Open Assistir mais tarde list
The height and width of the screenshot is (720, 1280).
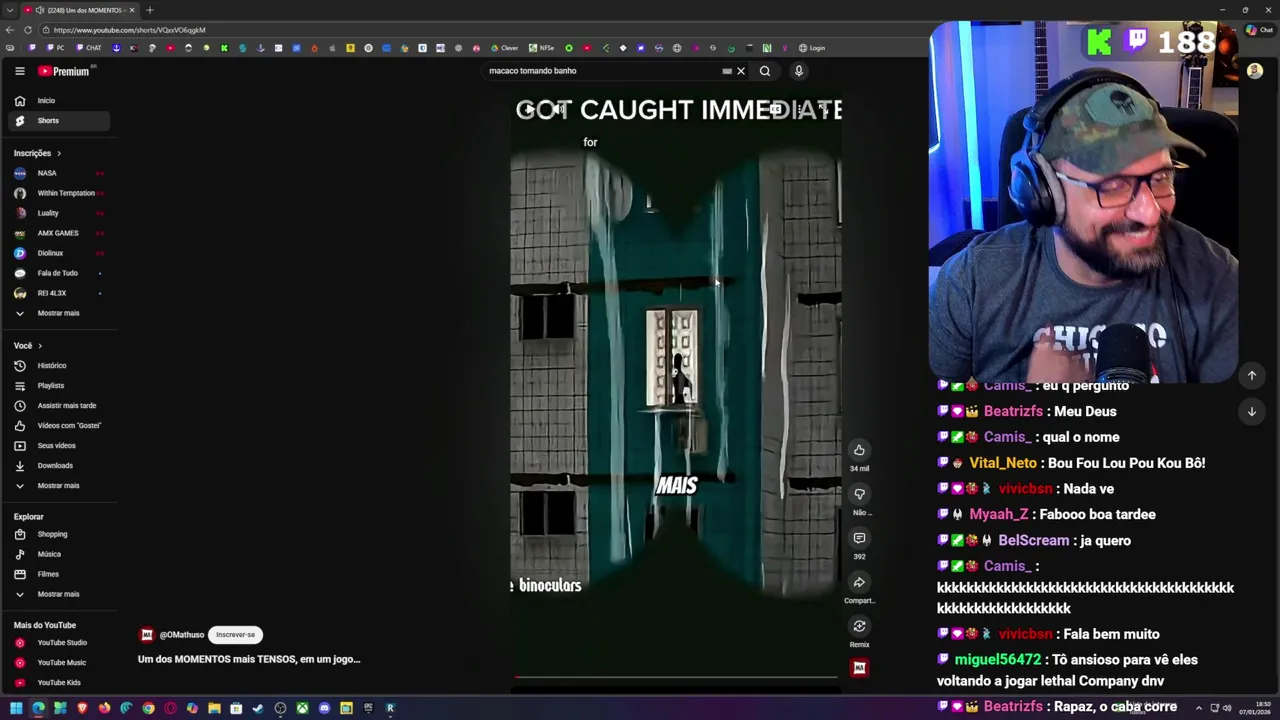pyautogui.click(x=58, y=405)
